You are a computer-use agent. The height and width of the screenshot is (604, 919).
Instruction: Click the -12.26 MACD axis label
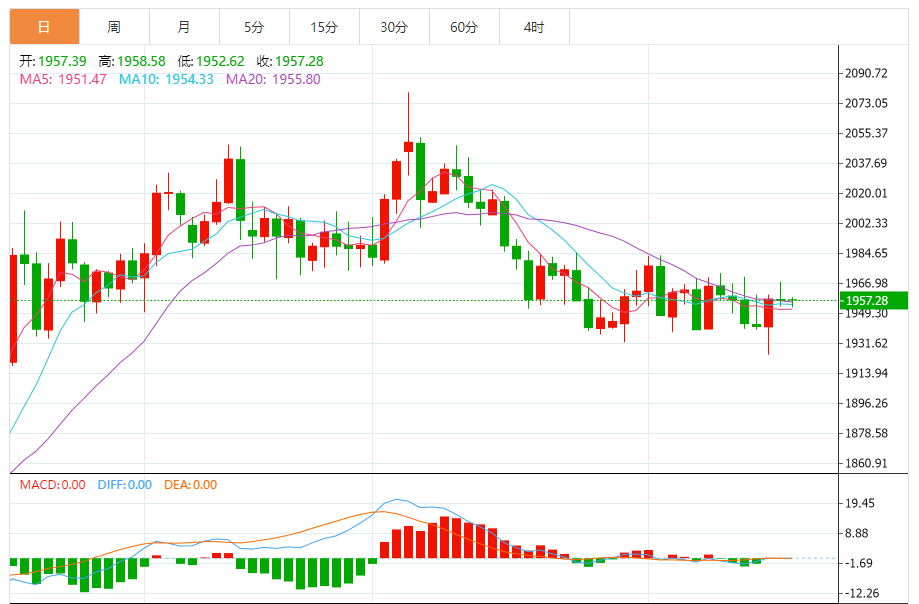point(860,593)
